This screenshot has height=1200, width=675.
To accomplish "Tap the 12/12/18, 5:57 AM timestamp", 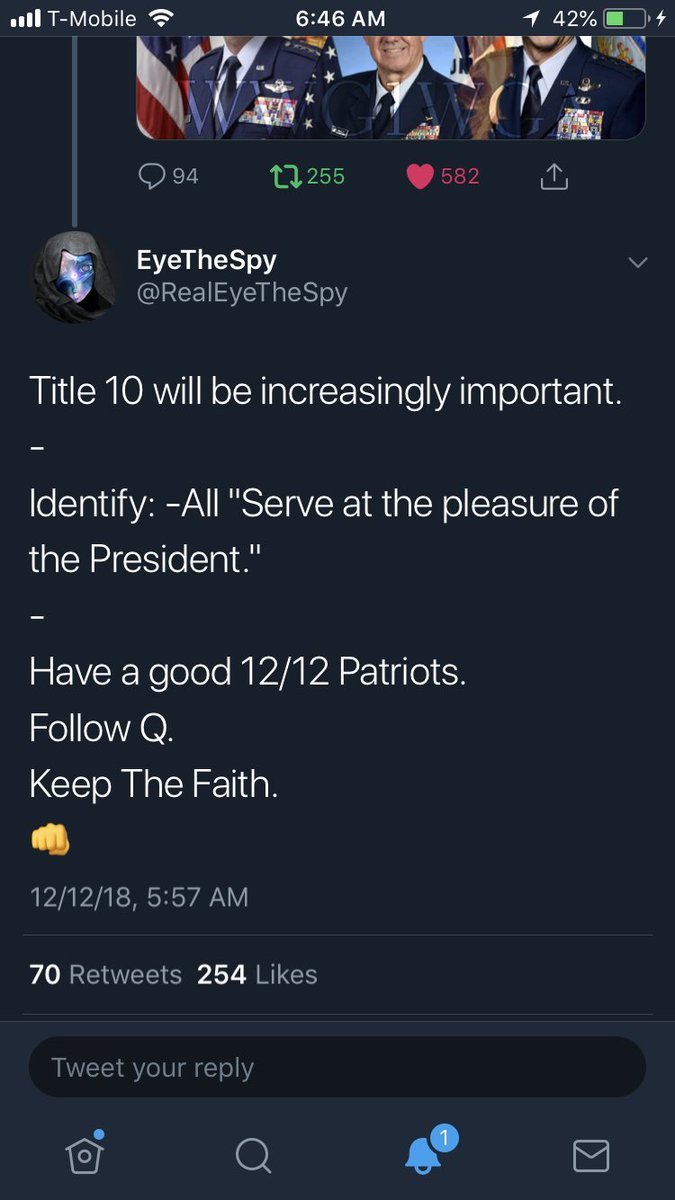I will point(139,896).
